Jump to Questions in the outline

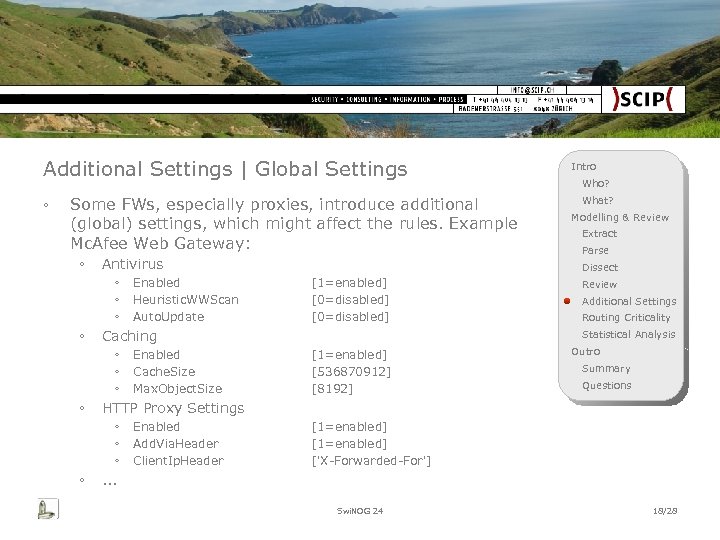coord(607,386)
